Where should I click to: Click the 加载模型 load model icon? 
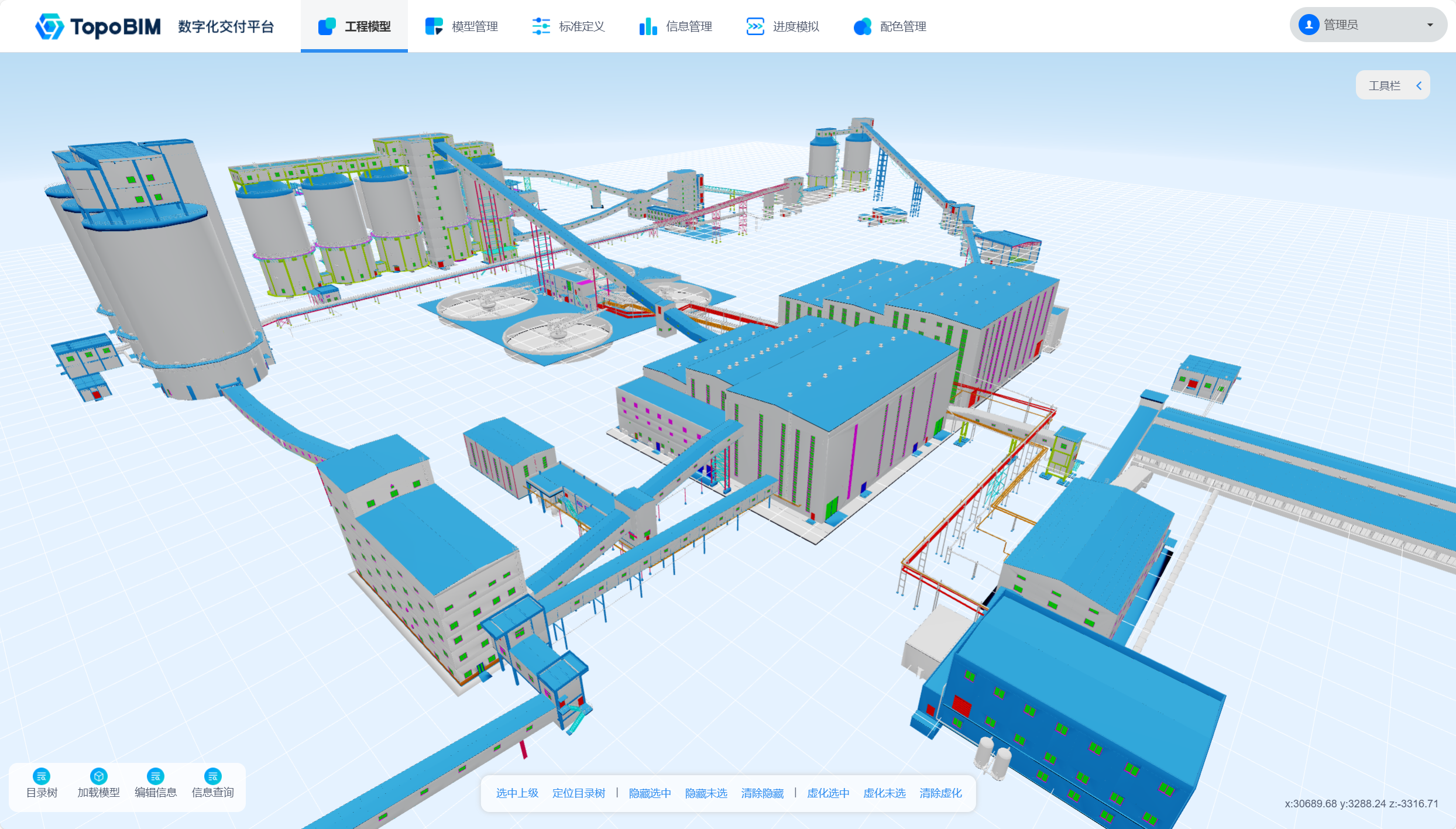pos(98,776)
